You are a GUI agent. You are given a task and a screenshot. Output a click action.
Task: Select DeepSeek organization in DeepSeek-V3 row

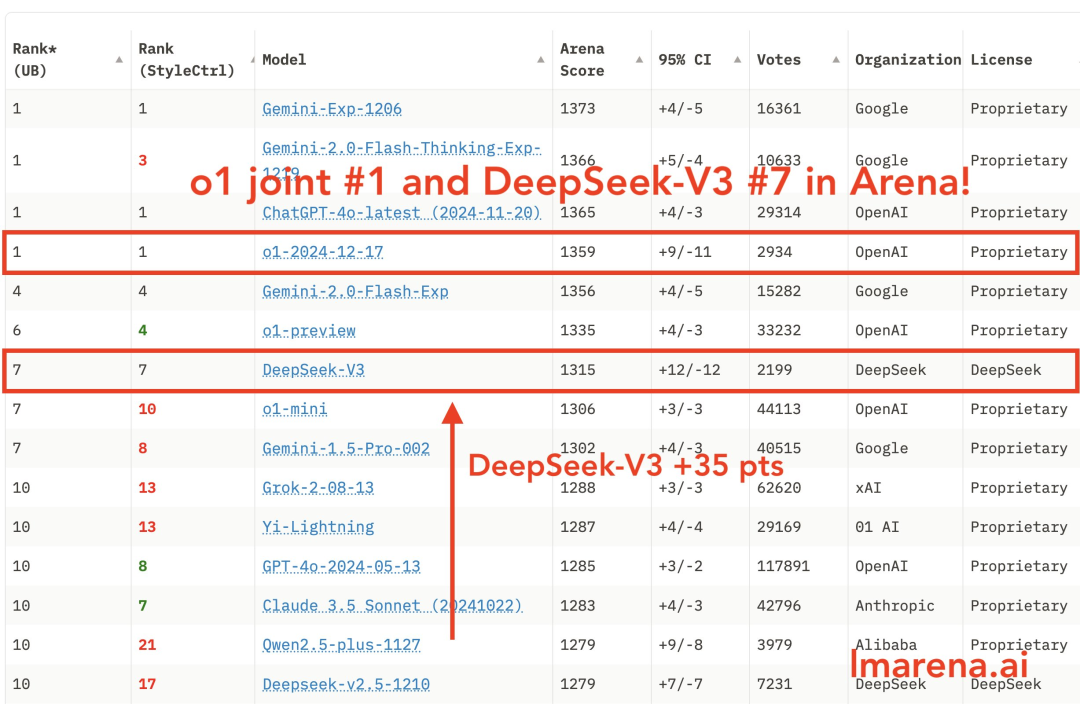point(891,370)
